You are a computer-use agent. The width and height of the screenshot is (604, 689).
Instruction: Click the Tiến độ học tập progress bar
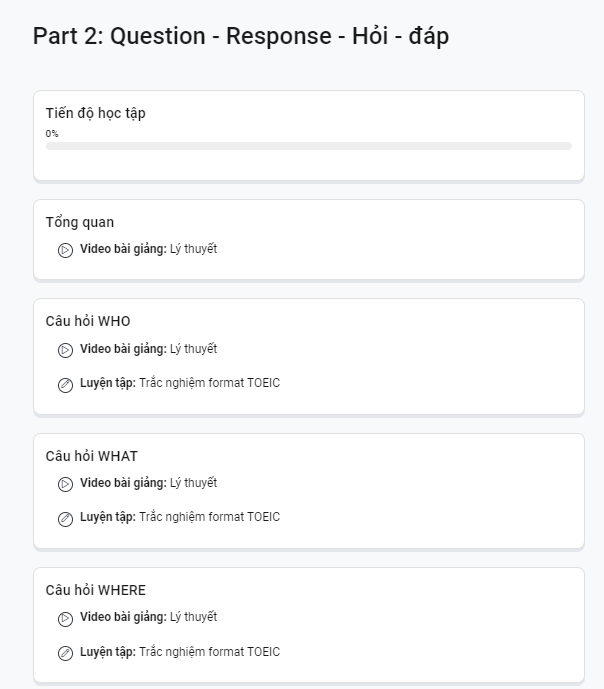[309, 146]
